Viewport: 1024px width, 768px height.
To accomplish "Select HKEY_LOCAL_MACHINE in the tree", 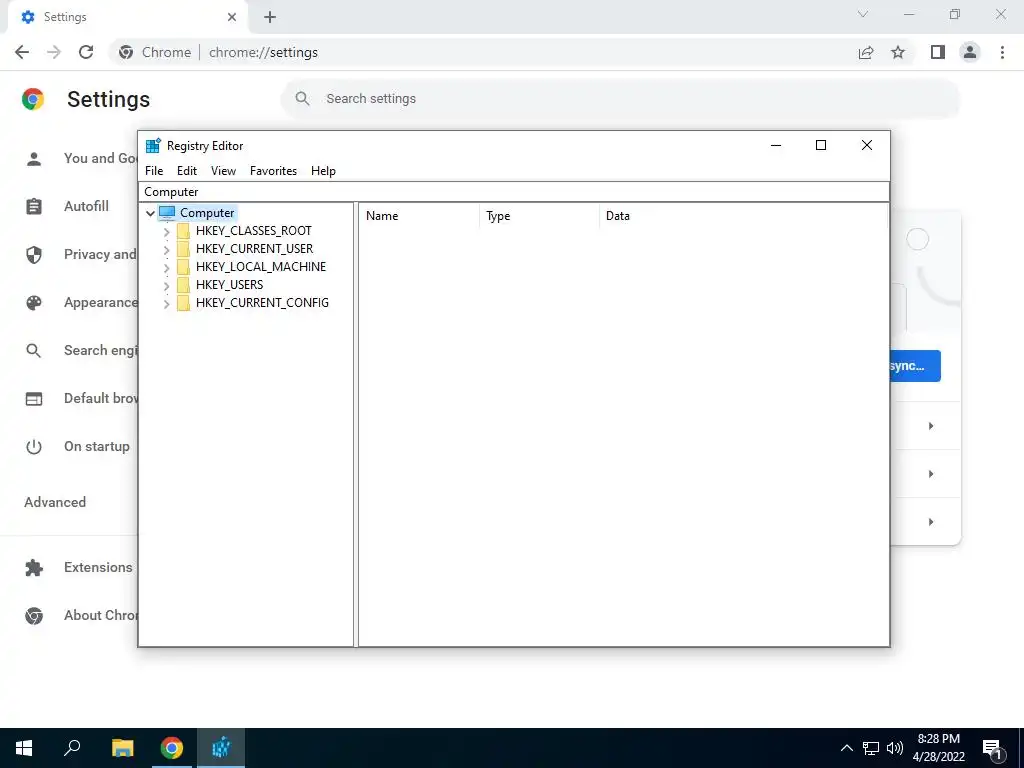I will pos(261,266).
